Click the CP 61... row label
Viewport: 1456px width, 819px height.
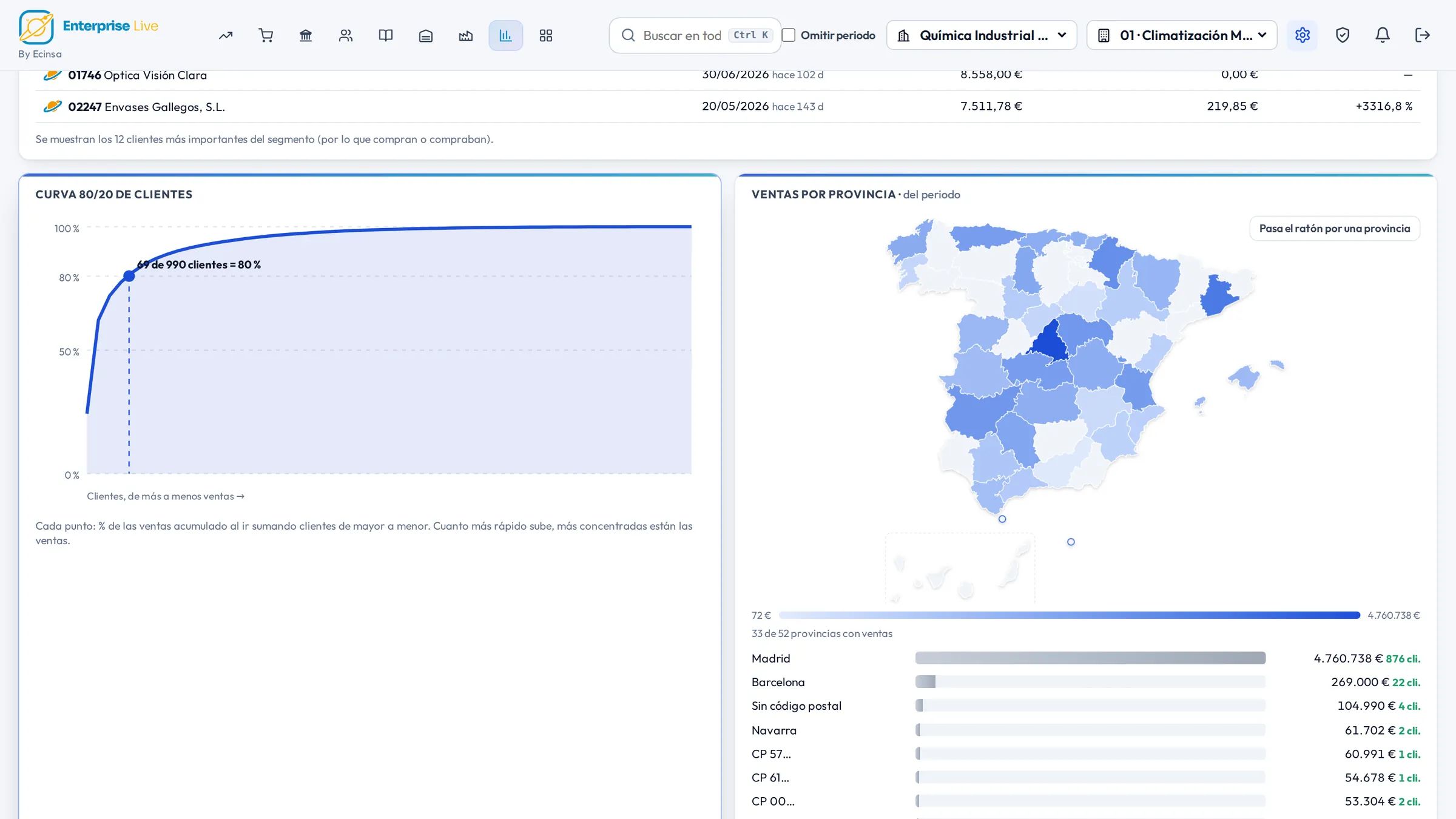tap(770, 778)
